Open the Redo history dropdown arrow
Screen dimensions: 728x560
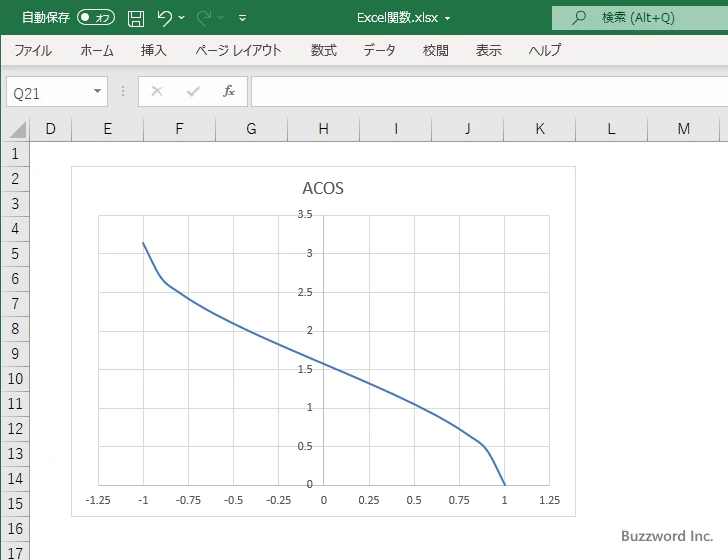[221, 18]
